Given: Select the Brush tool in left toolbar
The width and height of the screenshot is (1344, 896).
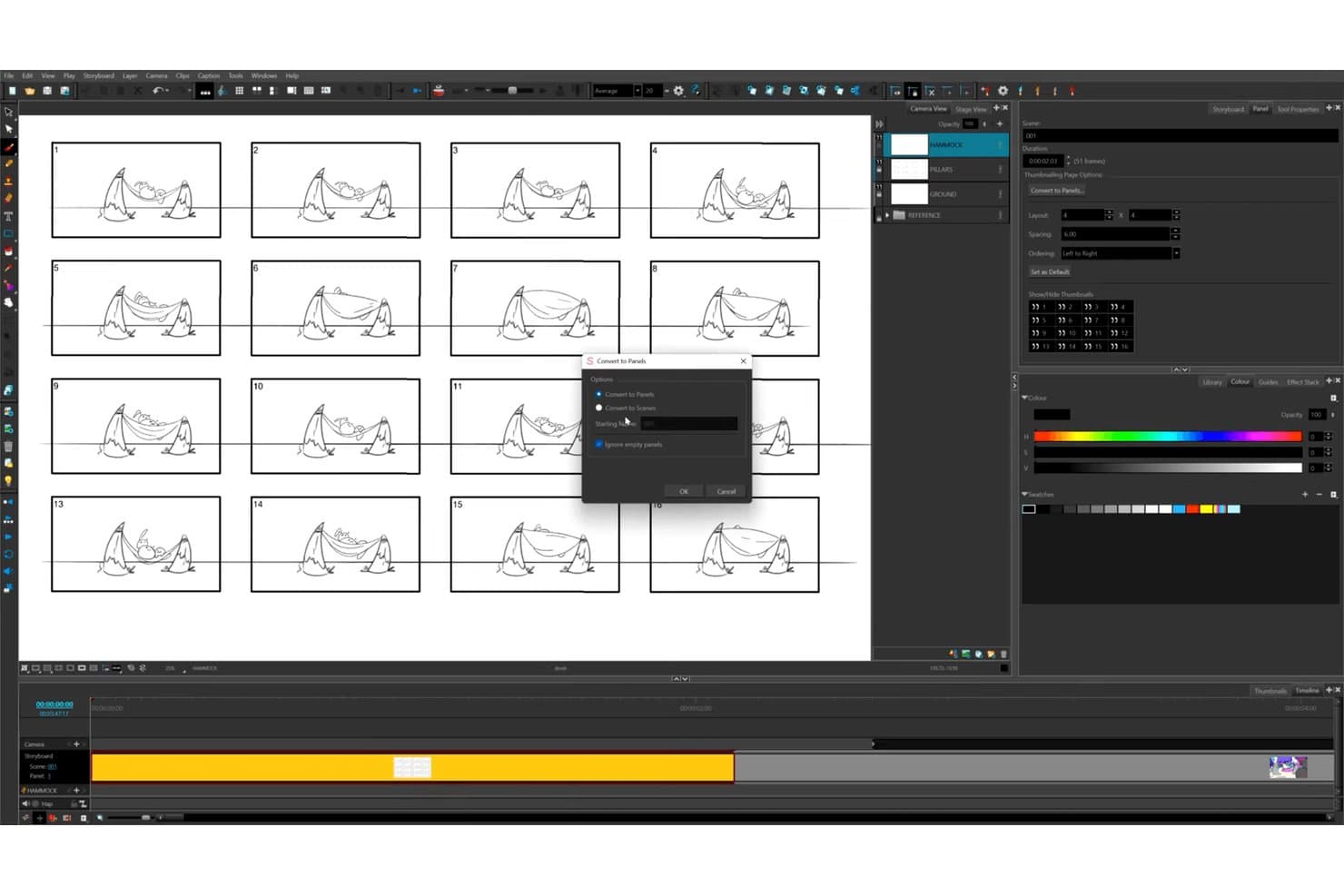Looking at the screenshot, I should pyautogui.click(x=9, y=147).
